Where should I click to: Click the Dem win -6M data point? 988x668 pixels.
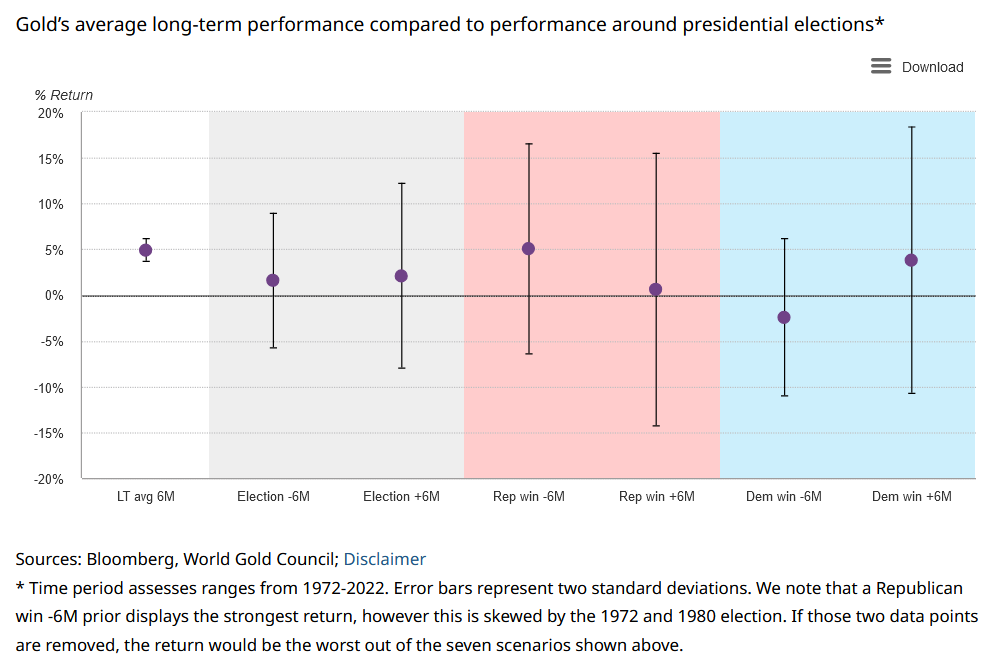coord(784,317)
